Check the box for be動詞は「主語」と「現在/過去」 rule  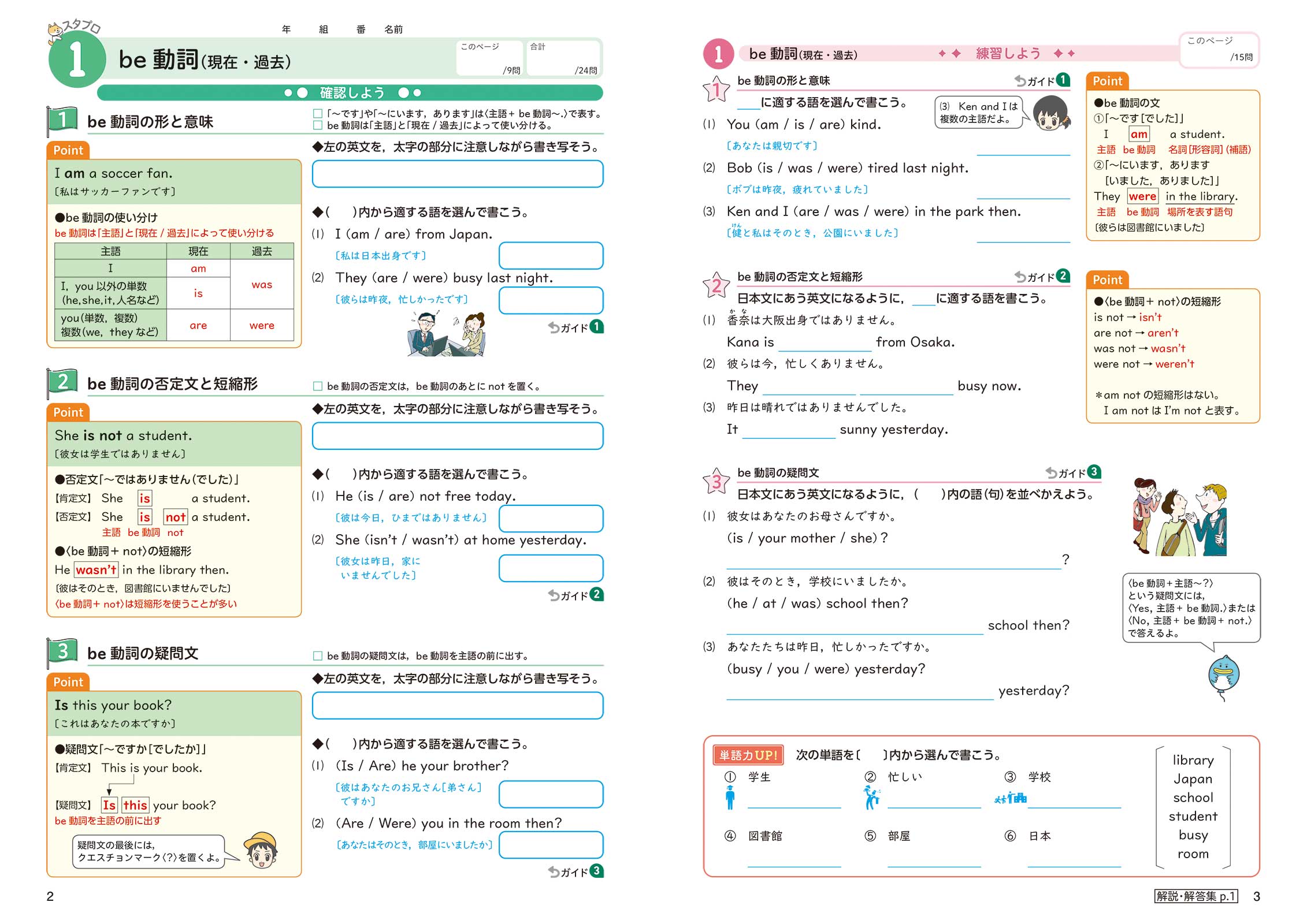pos(317,125)
